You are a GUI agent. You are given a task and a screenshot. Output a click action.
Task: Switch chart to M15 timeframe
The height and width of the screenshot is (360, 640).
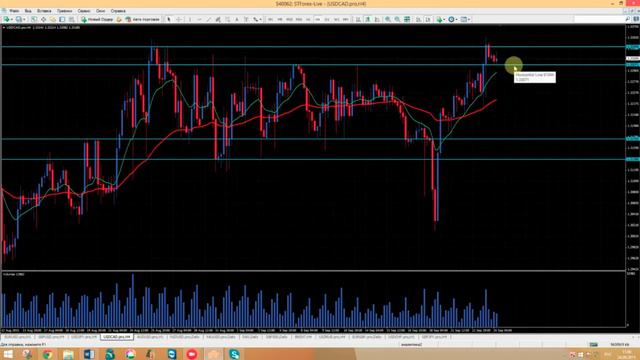289,19
